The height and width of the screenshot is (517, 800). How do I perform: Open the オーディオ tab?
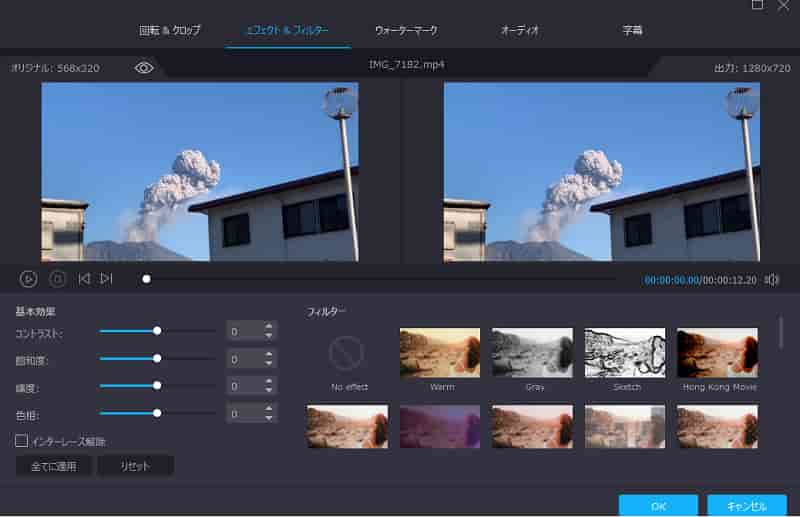pos(520,31)
